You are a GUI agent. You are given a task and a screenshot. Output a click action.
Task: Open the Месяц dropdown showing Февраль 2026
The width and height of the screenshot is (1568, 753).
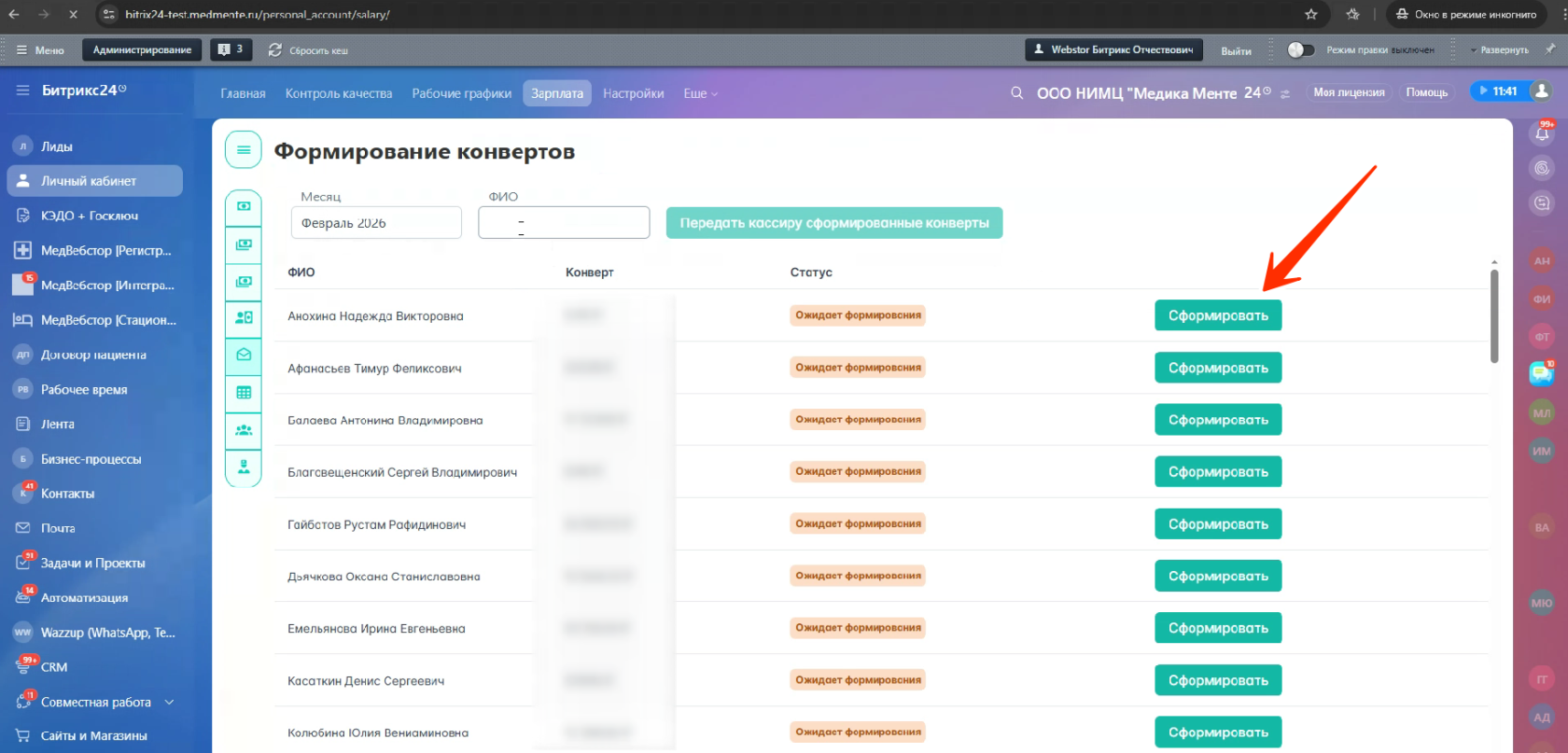click(376, 223)
